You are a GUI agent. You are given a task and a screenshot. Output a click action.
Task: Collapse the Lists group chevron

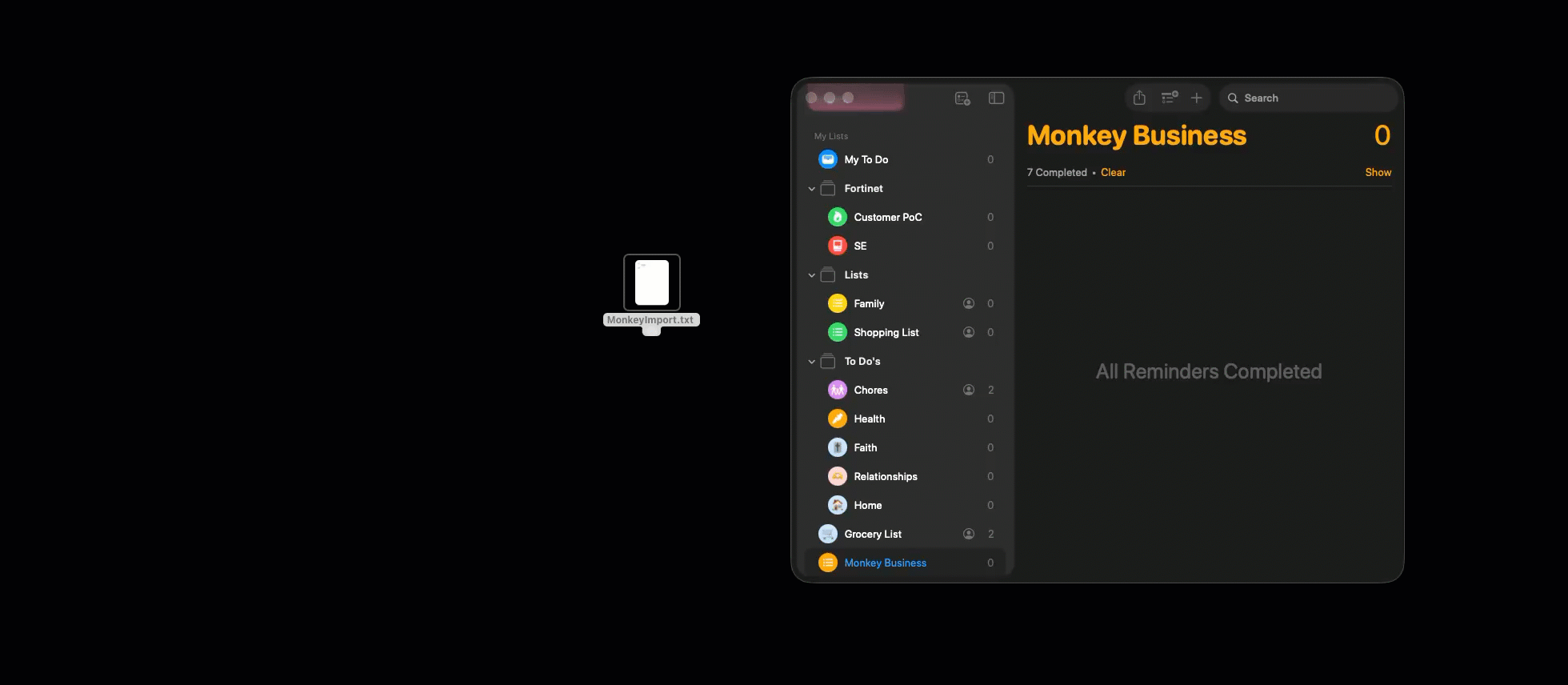(812, 275)
